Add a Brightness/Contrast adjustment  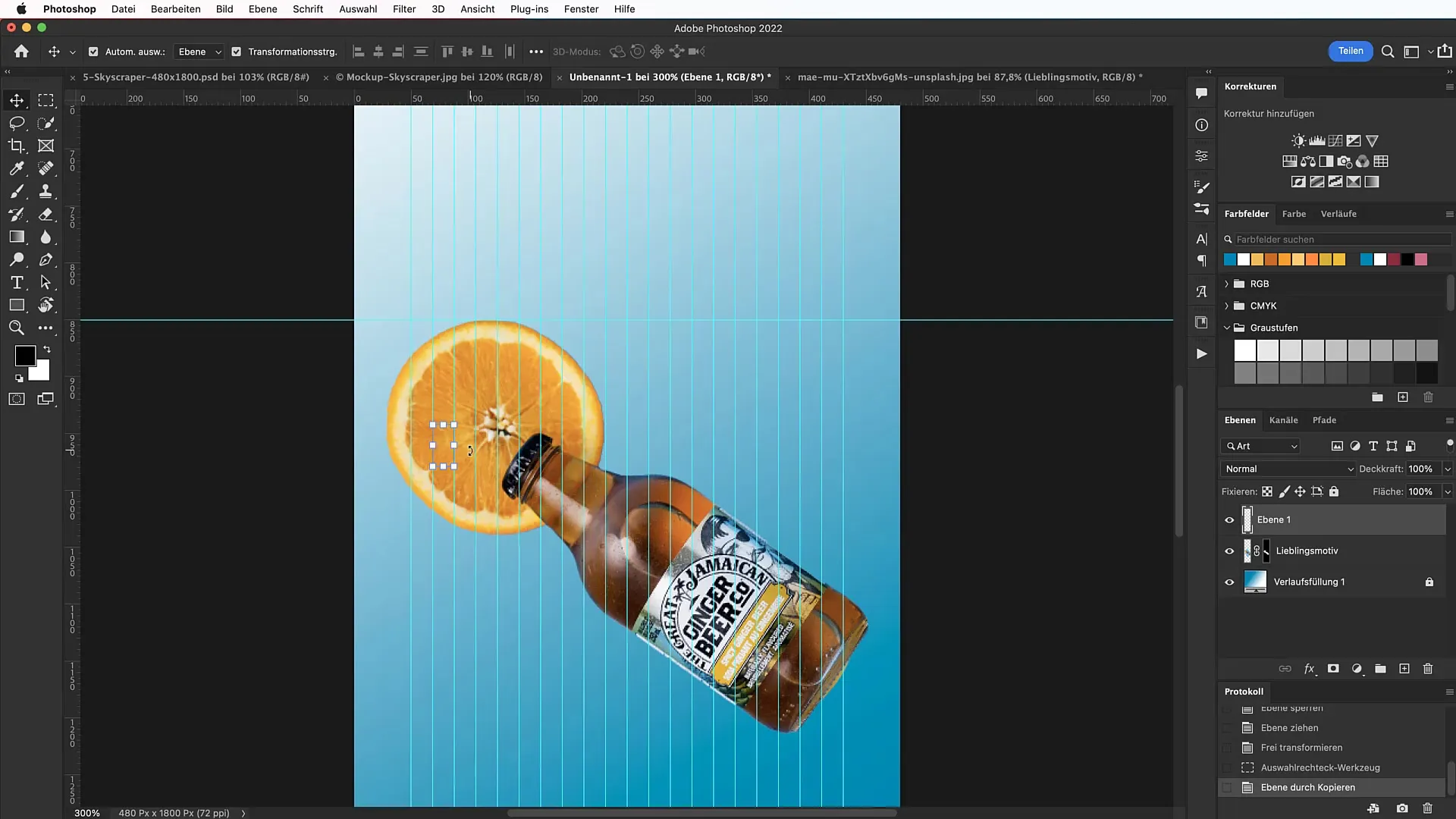1299,141
